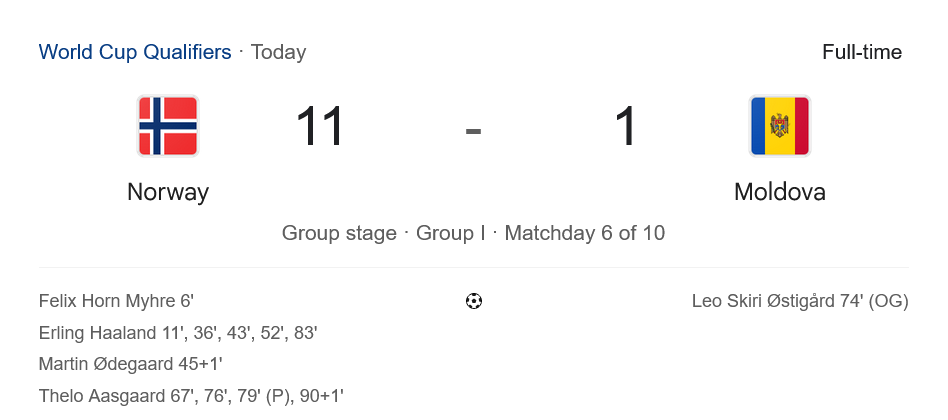Click scorer Felix Horn Myhre 6'
This screenshot has width=948, height=420.
tap(116, 301)
